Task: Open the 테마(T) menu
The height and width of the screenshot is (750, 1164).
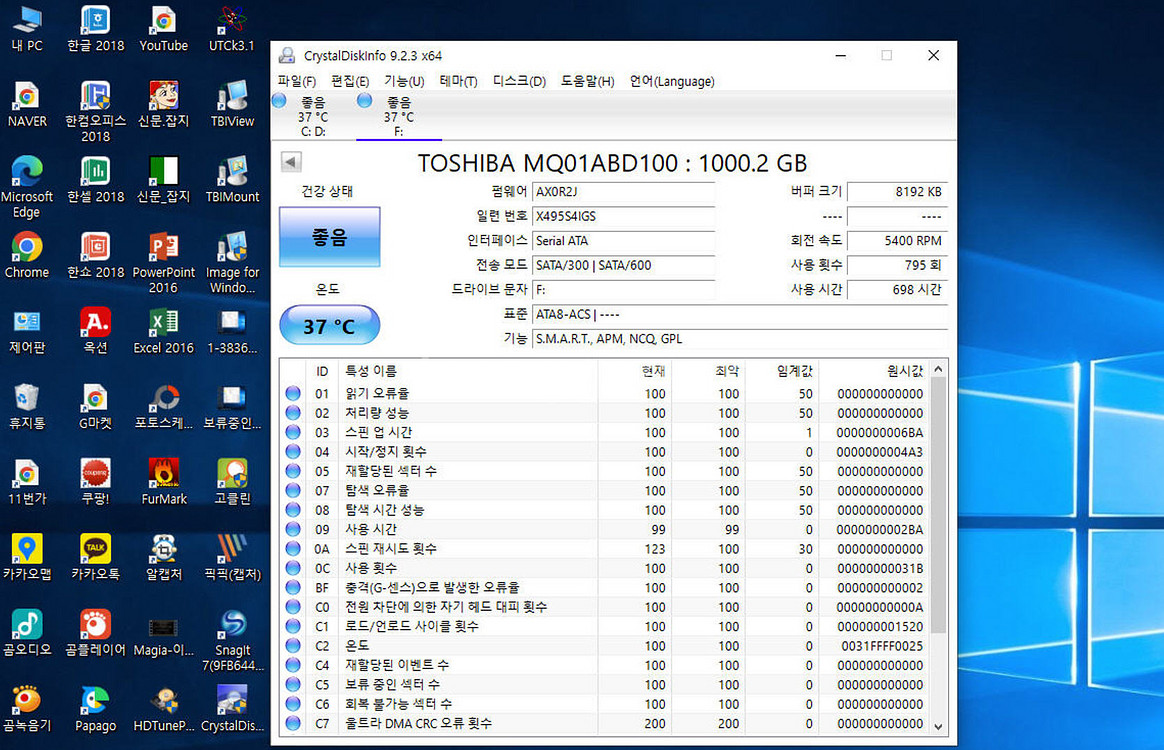Action: coord(458,81)
